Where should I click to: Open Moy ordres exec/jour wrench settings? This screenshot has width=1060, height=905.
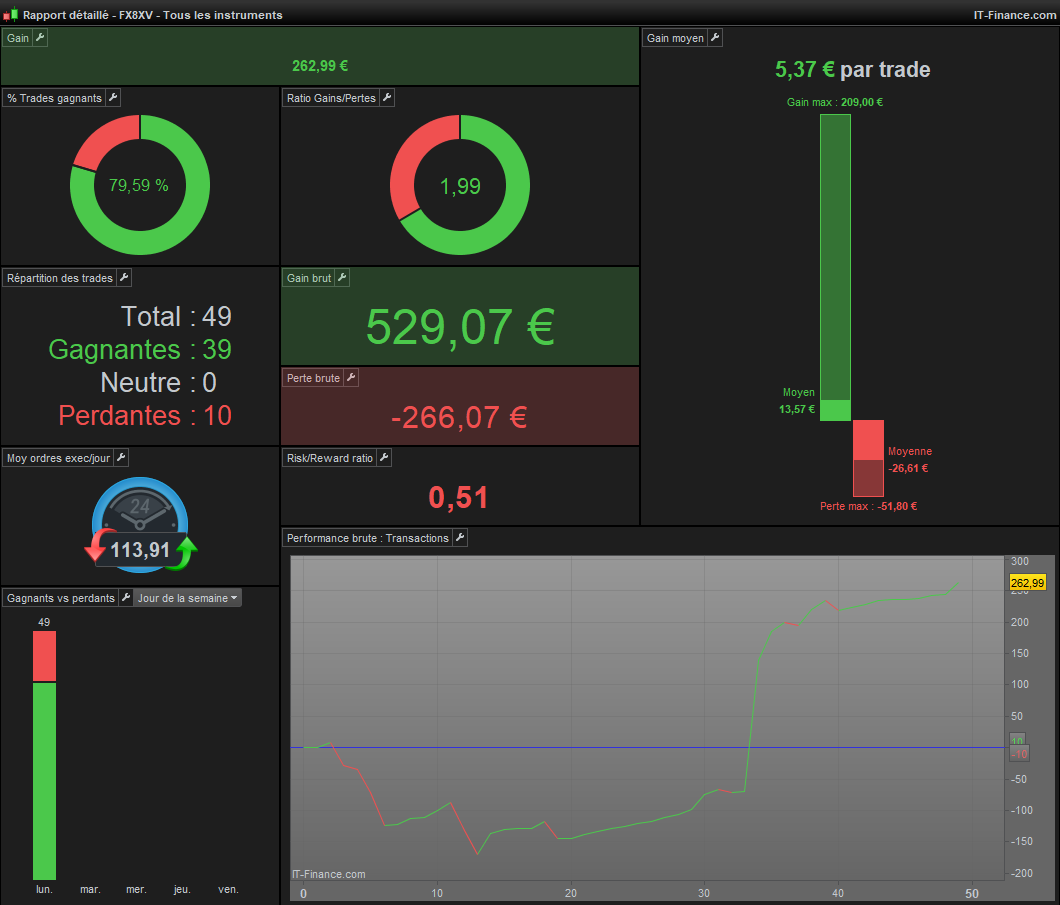(121, 458)
